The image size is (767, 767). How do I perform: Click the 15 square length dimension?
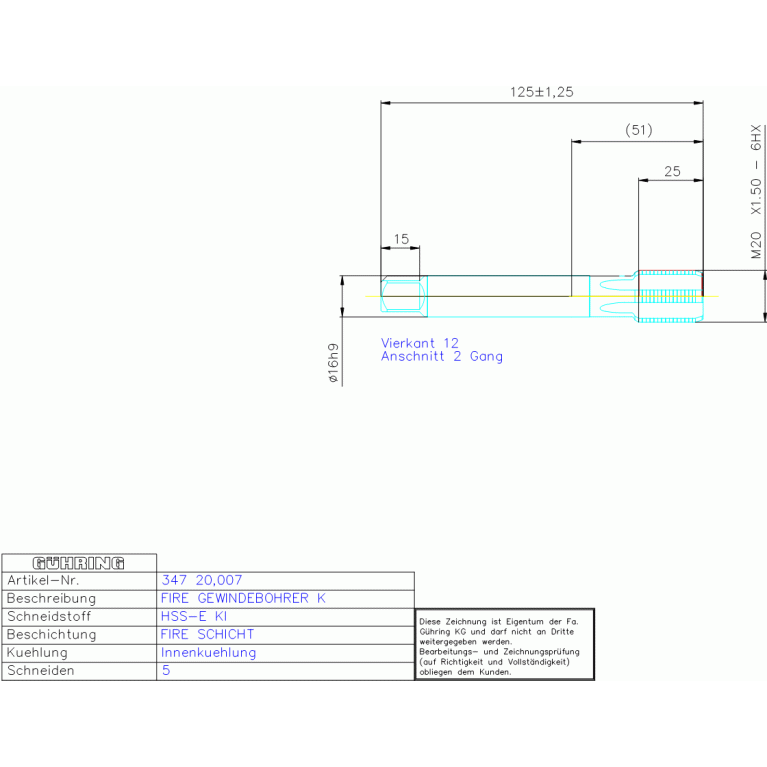pos(401,239)
